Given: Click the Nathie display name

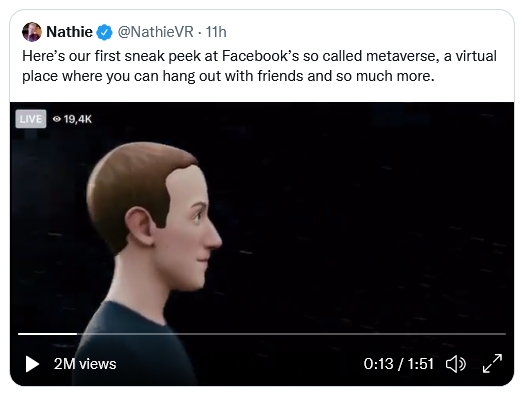Looking at the screenshot, I should coord(69,32).
